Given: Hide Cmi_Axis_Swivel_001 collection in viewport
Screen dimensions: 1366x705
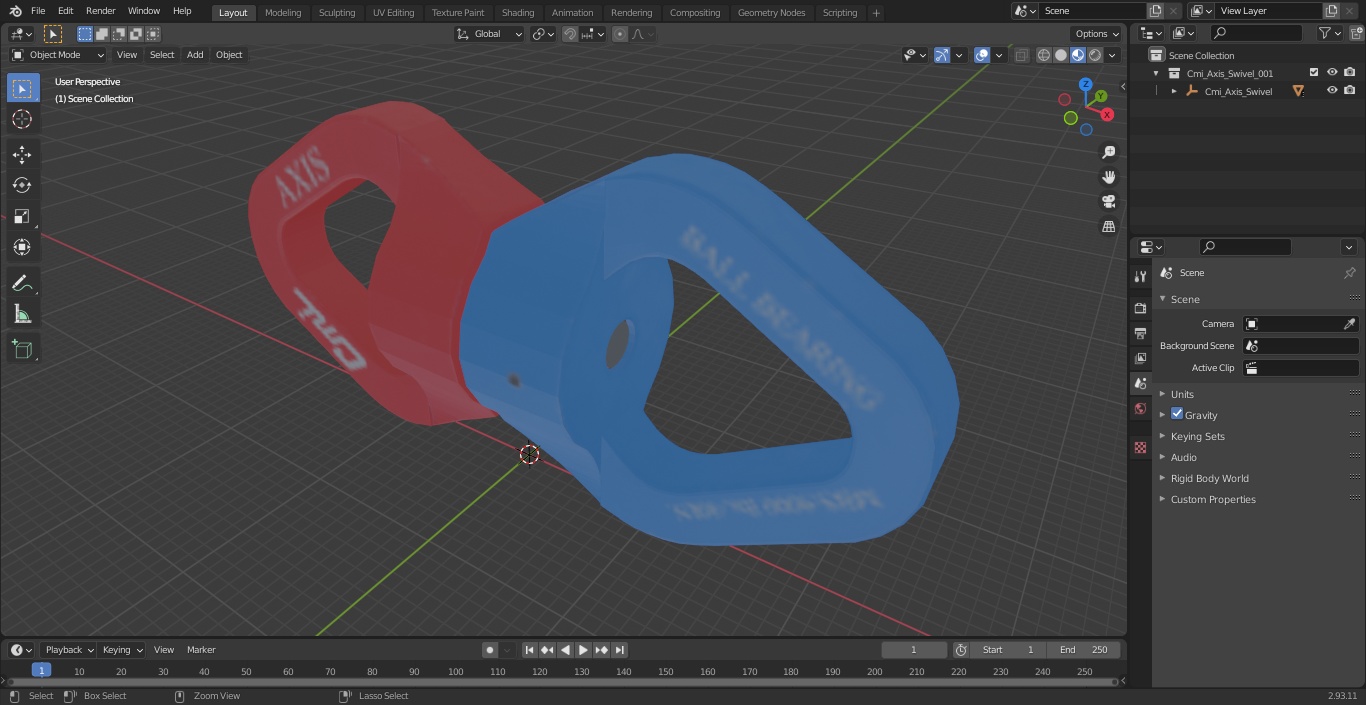Looking at the screenshot, I should [x=1332, y=73].
